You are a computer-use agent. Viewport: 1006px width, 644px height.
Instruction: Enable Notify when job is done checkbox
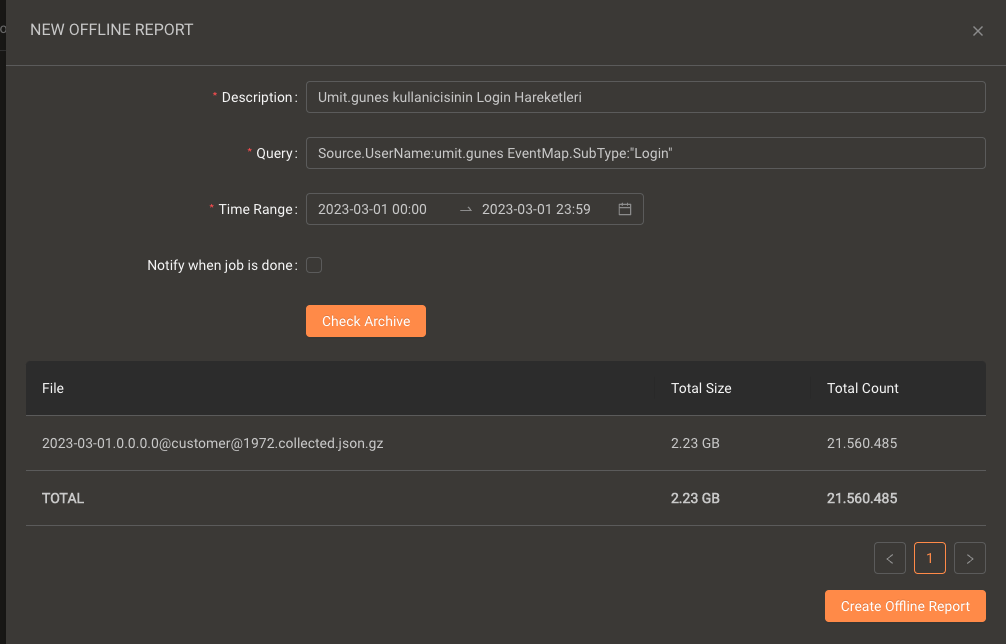pos(314,265)
